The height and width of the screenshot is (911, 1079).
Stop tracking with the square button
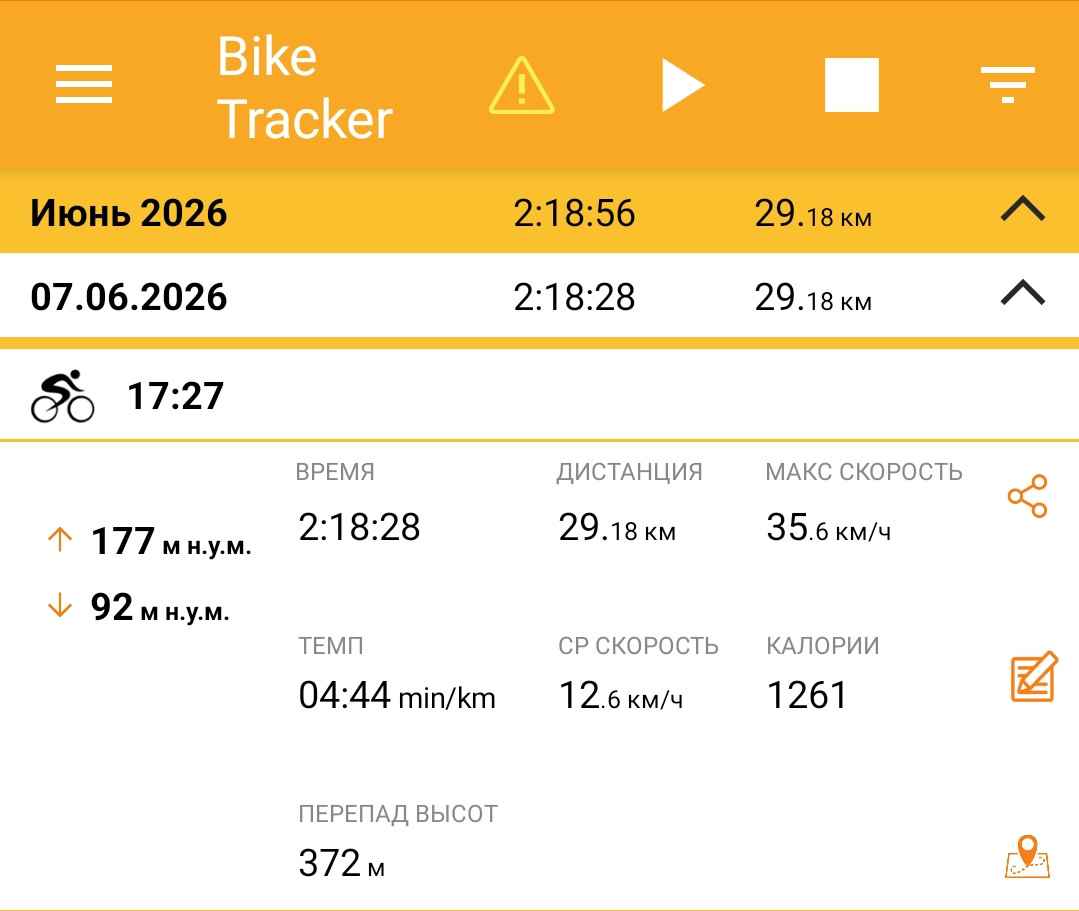point(851,85)
